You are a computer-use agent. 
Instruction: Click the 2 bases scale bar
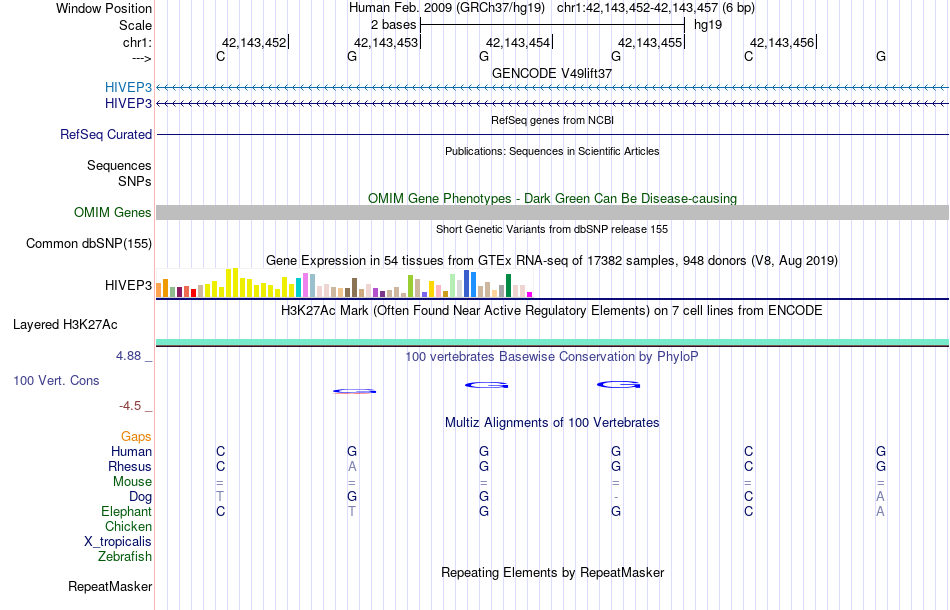click(552, 25)
